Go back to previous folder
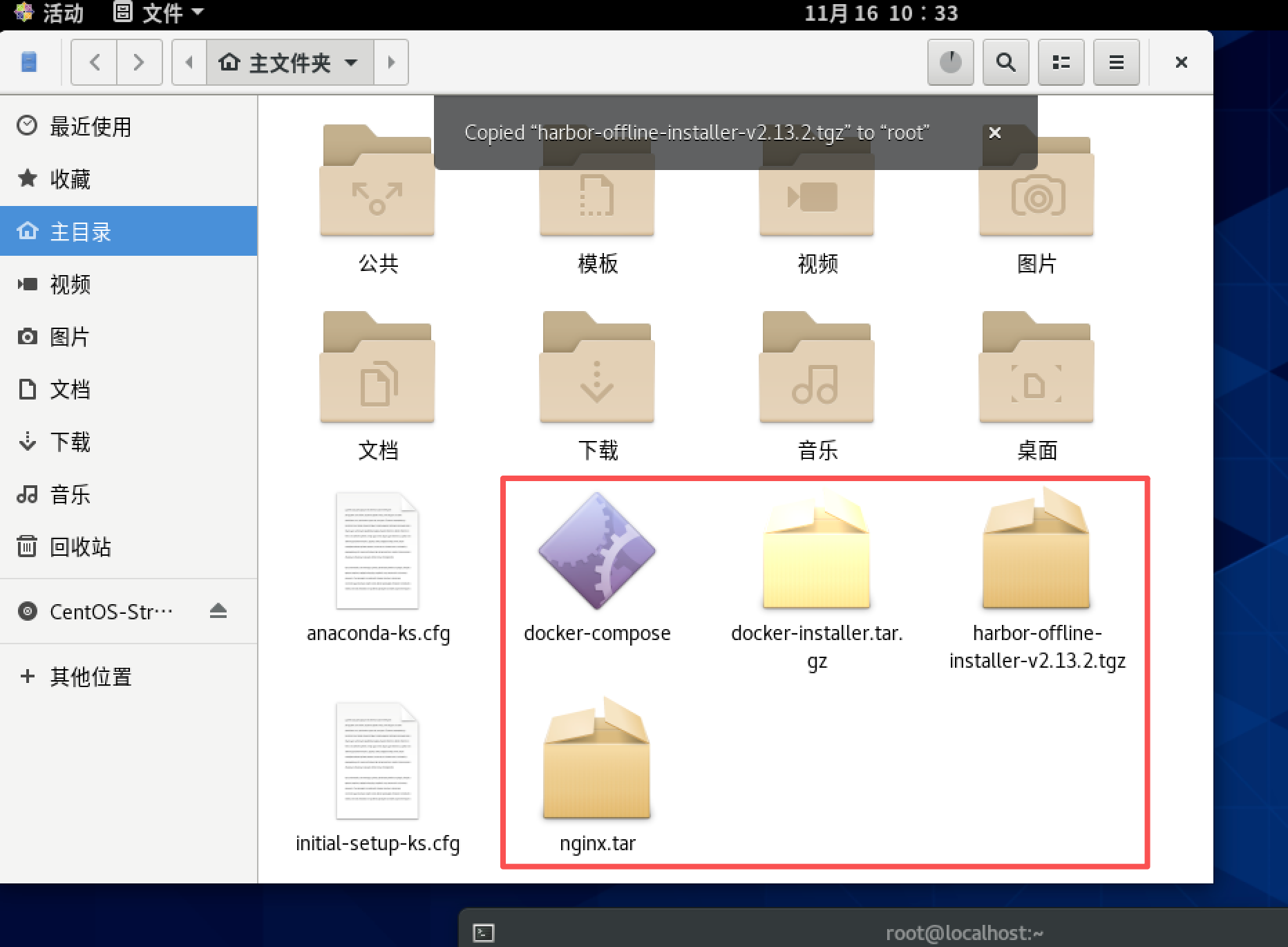The width and height of the screenshot is (1288, 947). 95,62
